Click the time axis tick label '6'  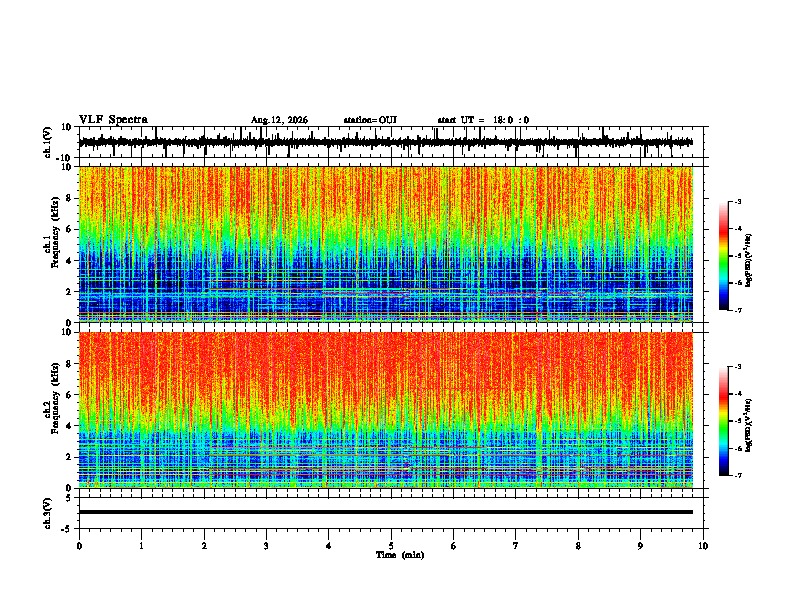pos(454,546)
